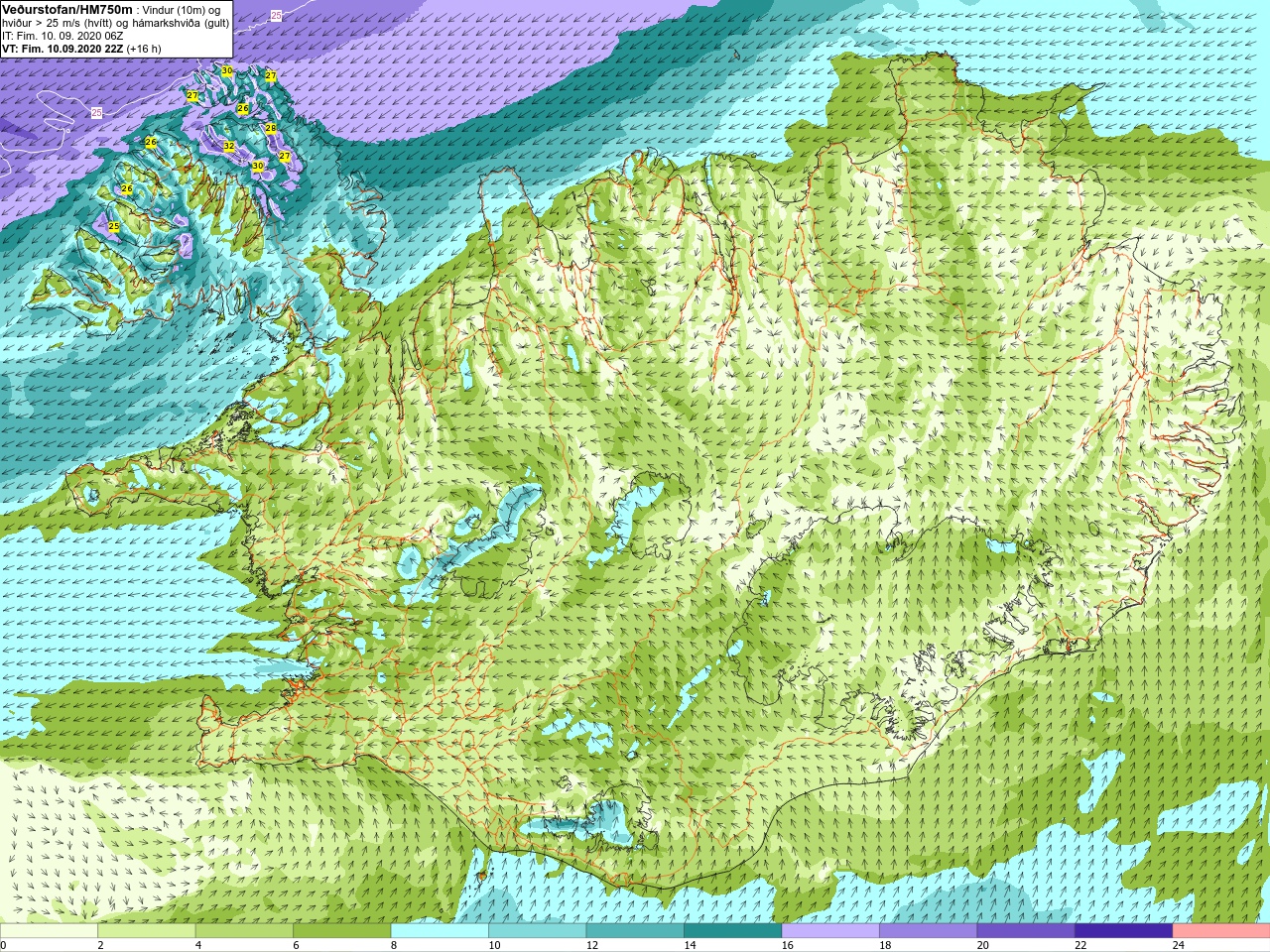Click the legend tick label 22

tap(1080, 945)
